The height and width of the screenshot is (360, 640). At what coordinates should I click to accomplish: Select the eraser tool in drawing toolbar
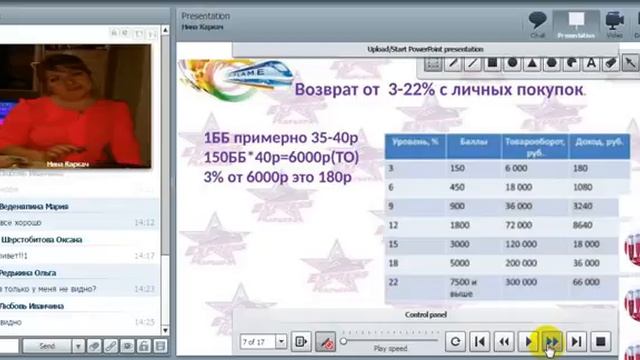click(x=610, y=63)
